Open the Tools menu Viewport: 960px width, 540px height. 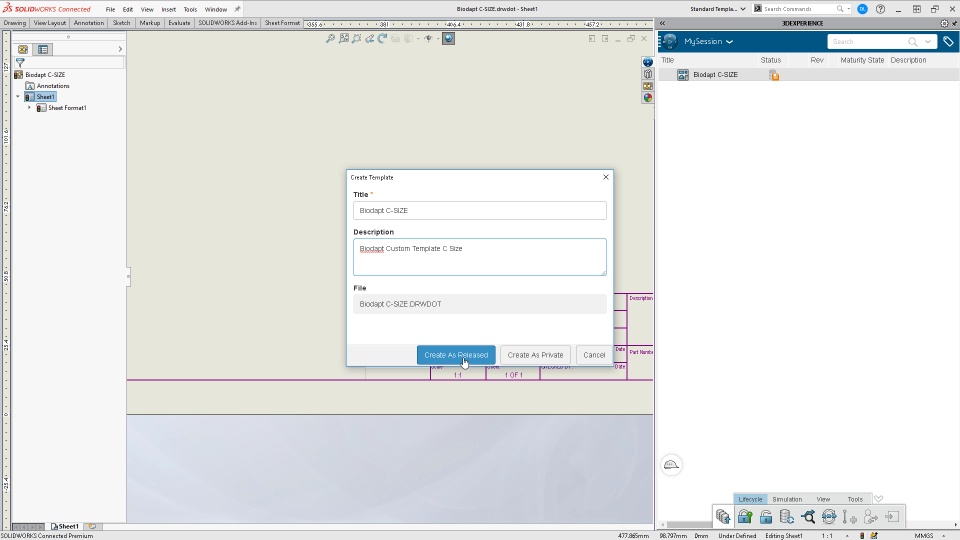tap(190, 9)
